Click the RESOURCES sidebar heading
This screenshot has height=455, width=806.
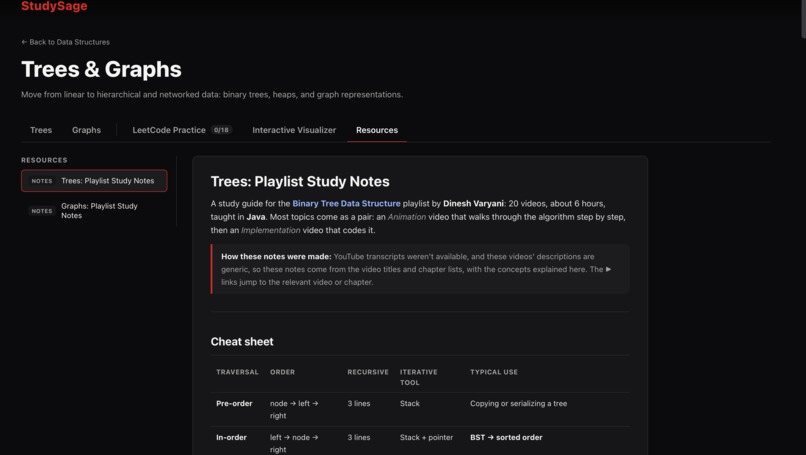coord(44,160)
